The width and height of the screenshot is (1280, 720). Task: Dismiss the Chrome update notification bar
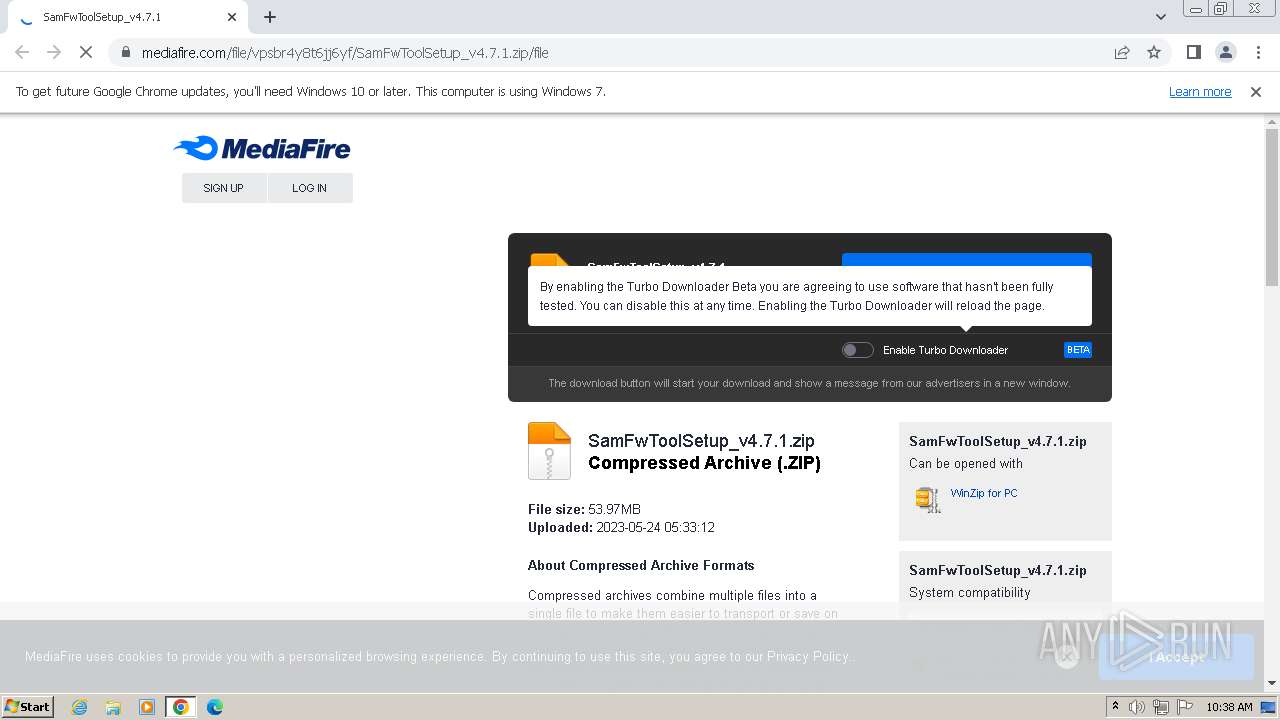click(x=1256, y=92)
